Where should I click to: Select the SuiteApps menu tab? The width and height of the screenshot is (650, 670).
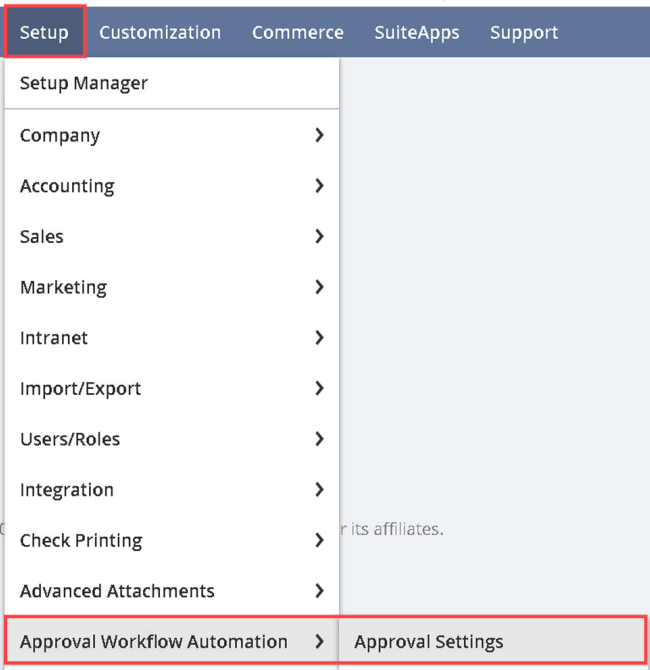pos(417,32)
